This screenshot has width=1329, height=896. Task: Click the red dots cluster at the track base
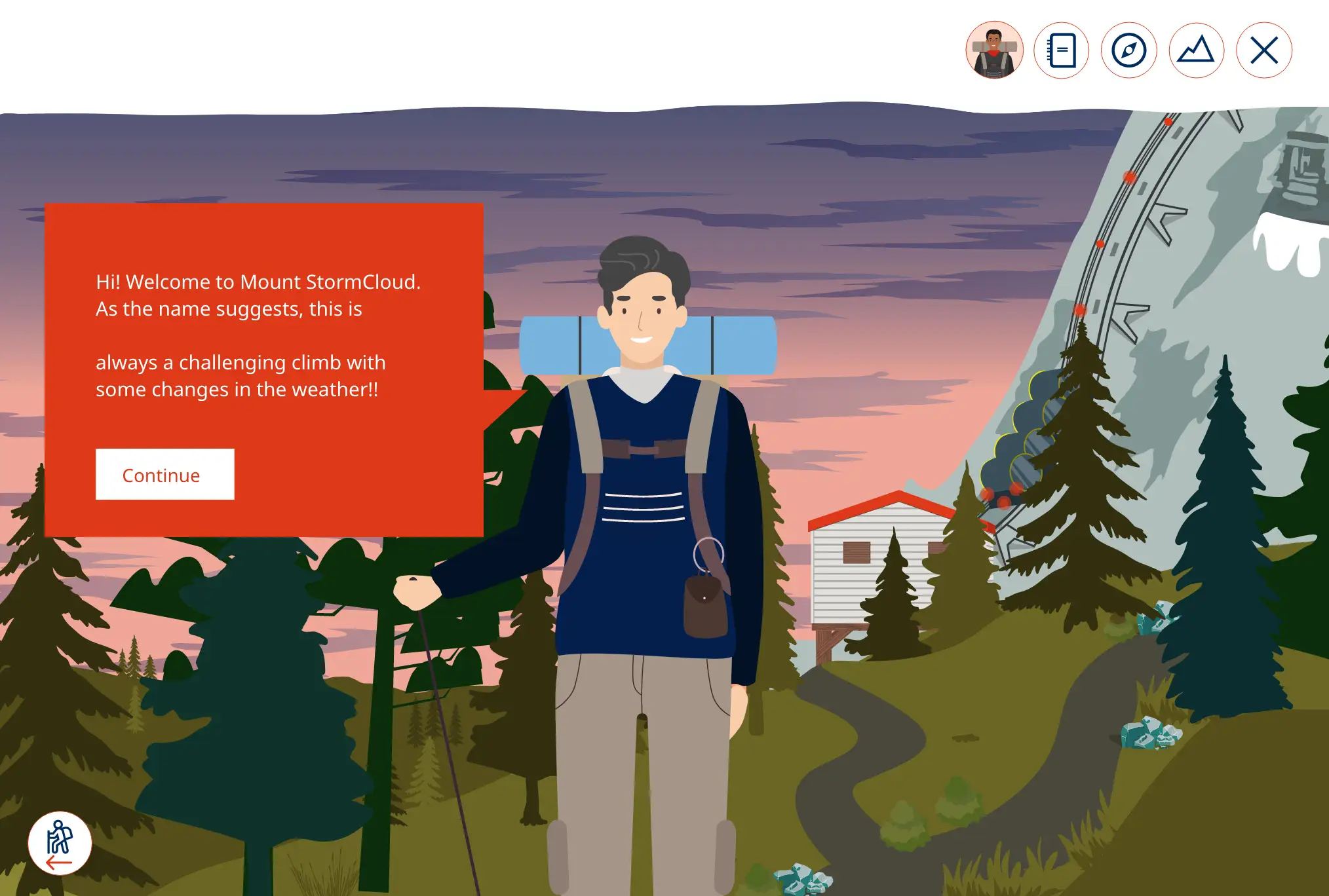(x=1001, y=496)
